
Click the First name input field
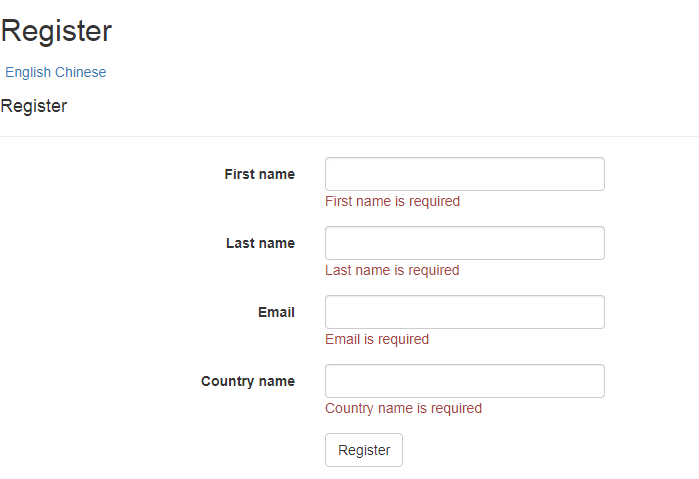coord(464,174)
